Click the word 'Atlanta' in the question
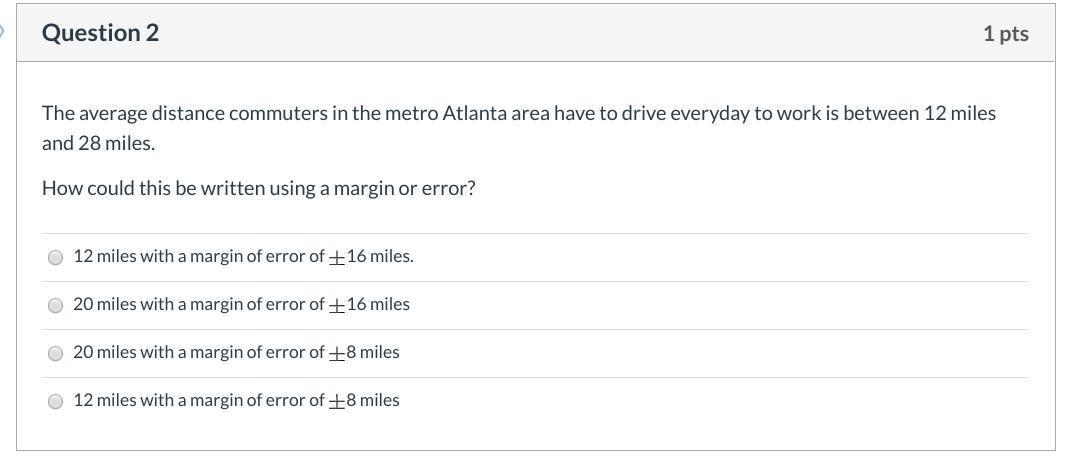 pyautogui.click(x=475, y=113)
